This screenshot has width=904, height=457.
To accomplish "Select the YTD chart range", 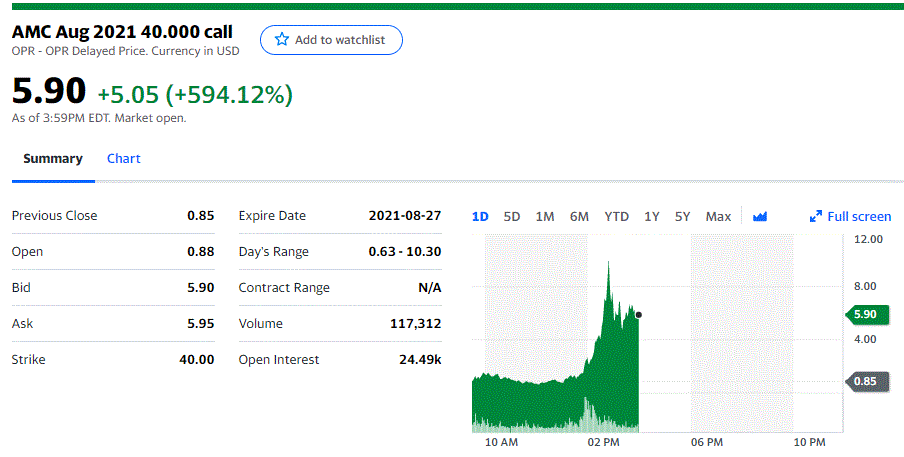I will click(616, 217).
